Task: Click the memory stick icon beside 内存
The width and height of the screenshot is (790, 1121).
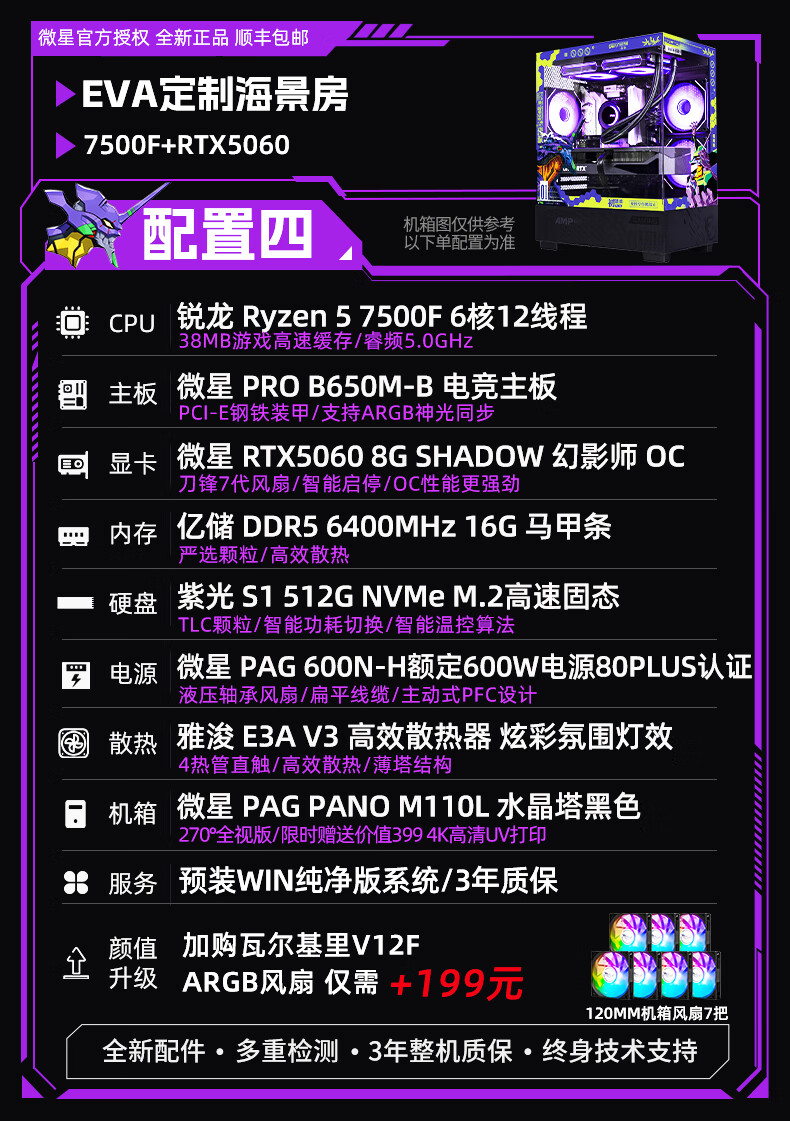Action: (73, 535)
